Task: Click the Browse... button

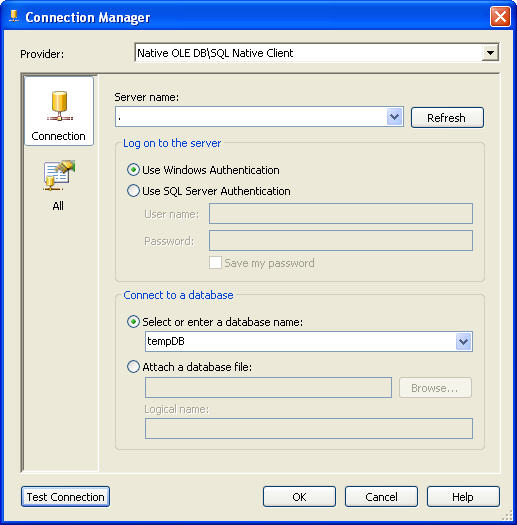Action: (x=435, y=388)
